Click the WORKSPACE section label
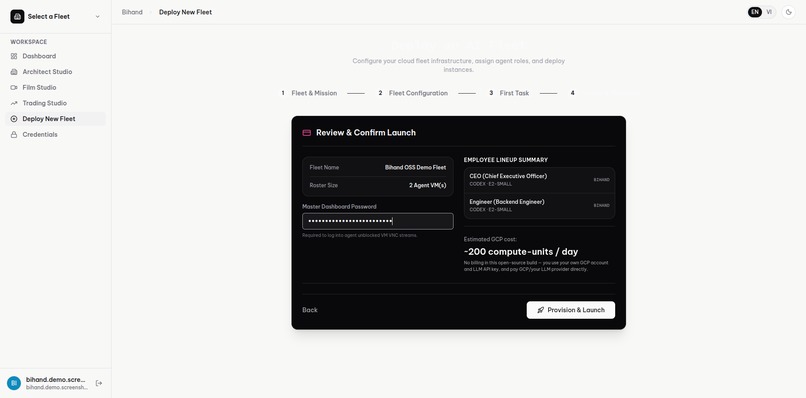806x398 pixels. [29, 42]
